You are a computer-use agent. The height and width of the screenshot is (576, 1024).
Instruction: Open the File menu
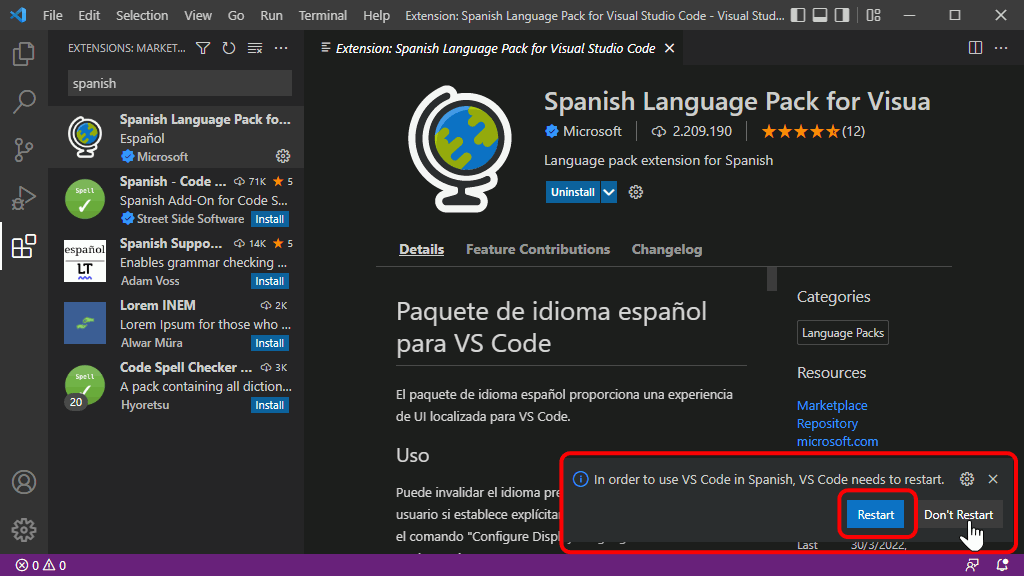[x=52, y=15]
